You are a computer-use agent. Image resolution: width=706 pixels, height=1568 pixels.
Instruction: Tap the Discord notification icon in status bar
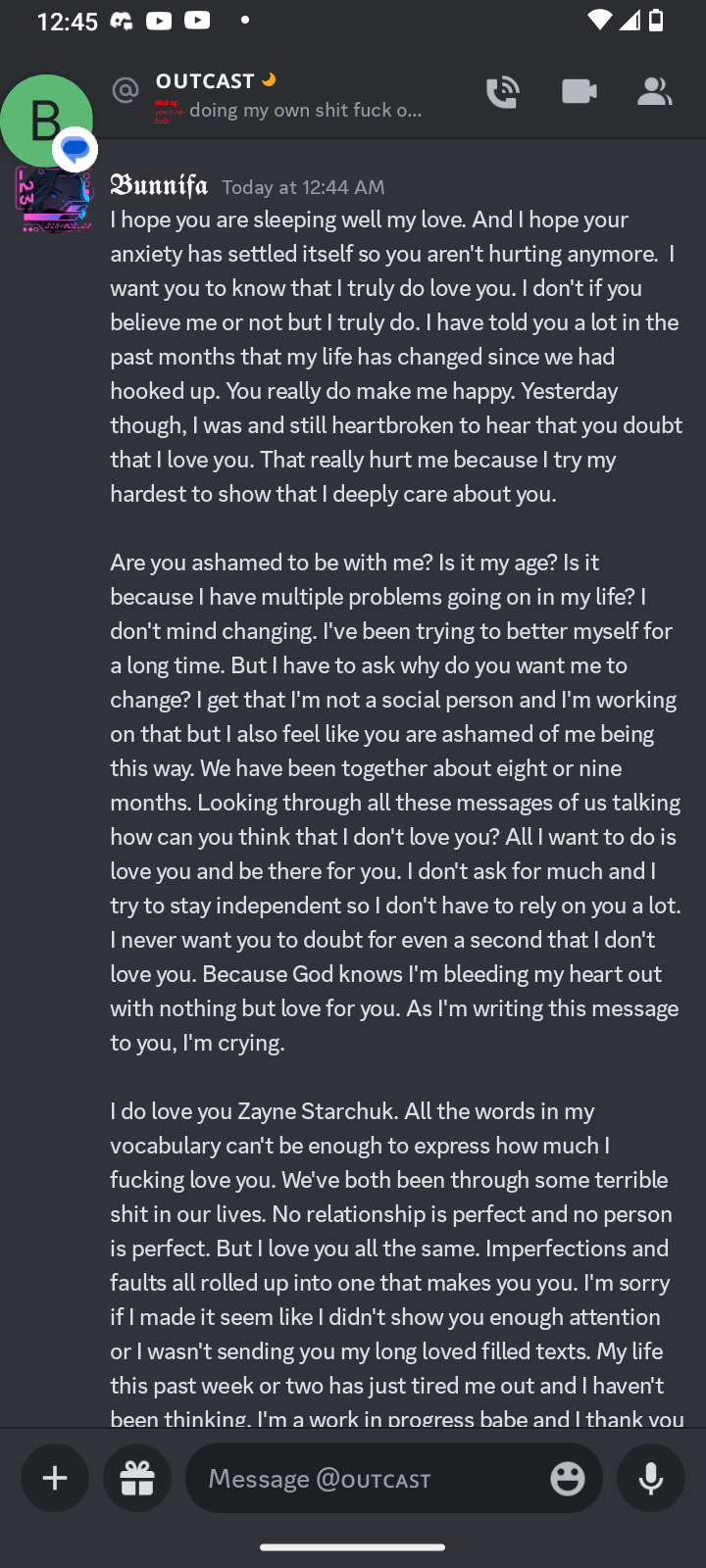(x=122, y=21)
